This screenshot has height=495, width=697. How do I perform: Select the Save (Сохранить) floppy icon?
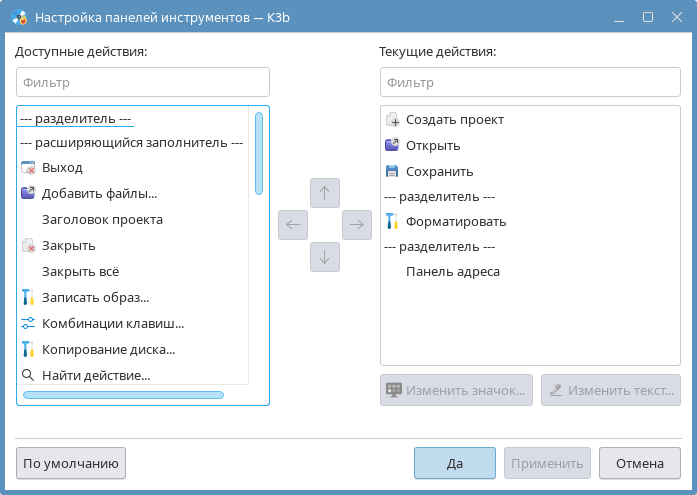tap(392, 171)
